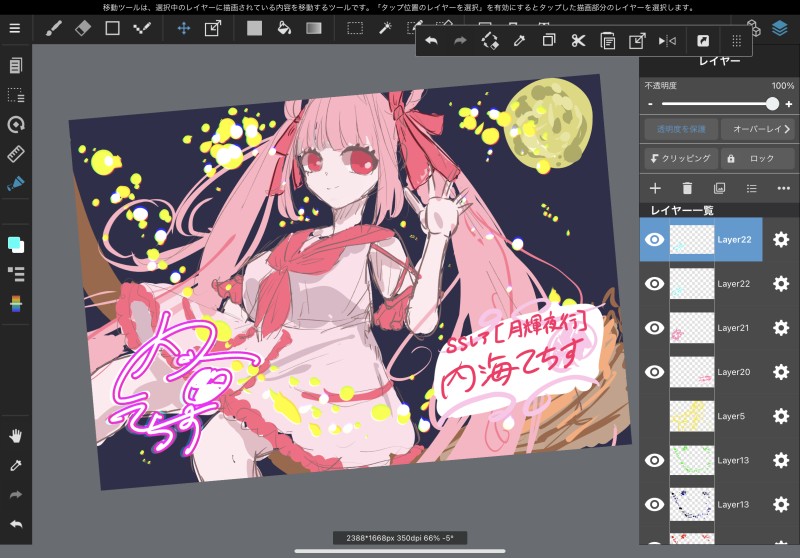Toggle the Layers panel icon
Screen dimensions: 800x558
click(780, 29)
